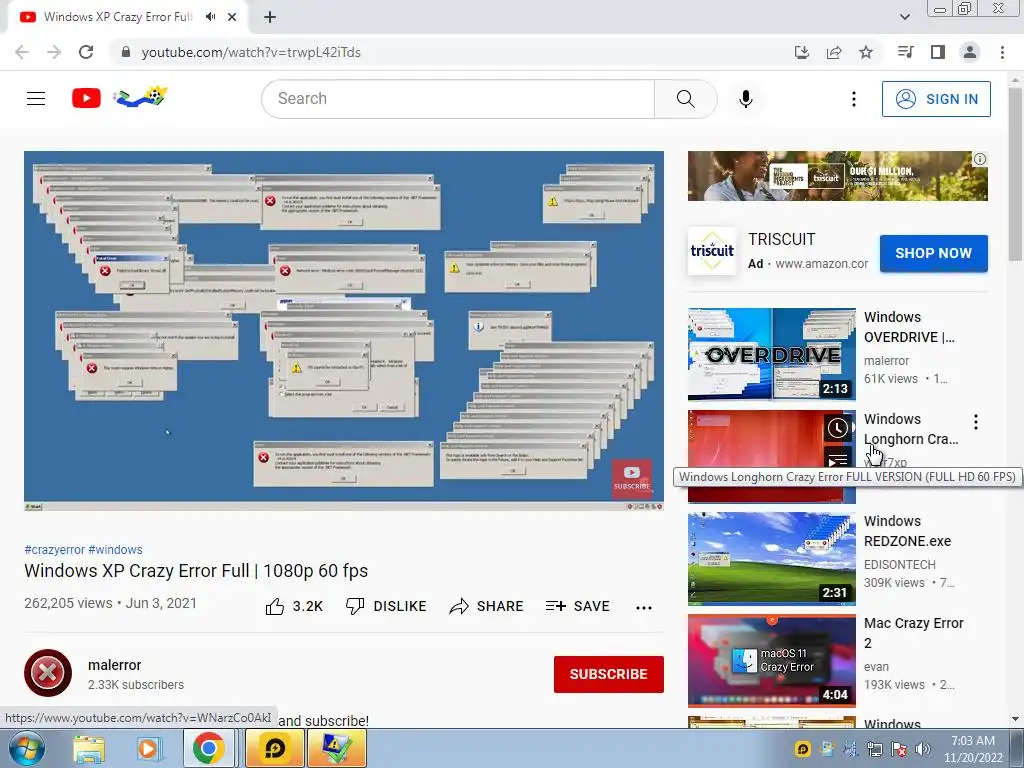Viewport: 1024px width, 768px height.
Task: Open the YouTube hamburger guide menu
Action: pos(36,99)
